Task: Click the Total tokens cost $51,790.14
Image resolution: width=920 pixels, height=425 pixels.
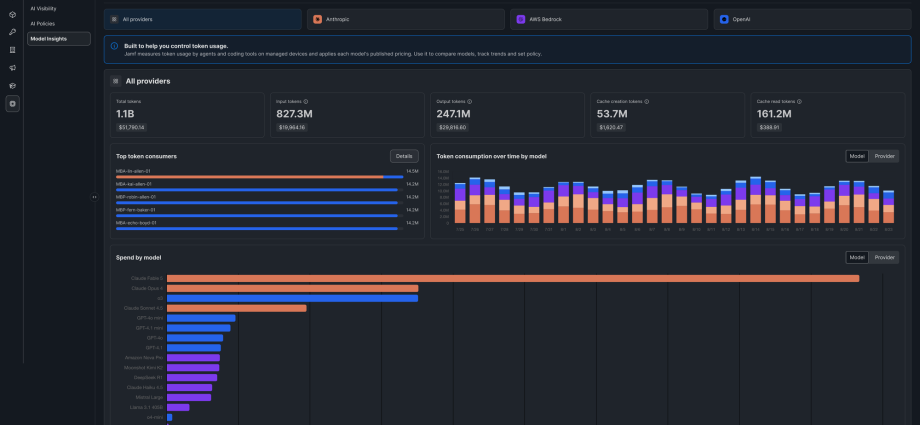Action: tap(131, 127)
